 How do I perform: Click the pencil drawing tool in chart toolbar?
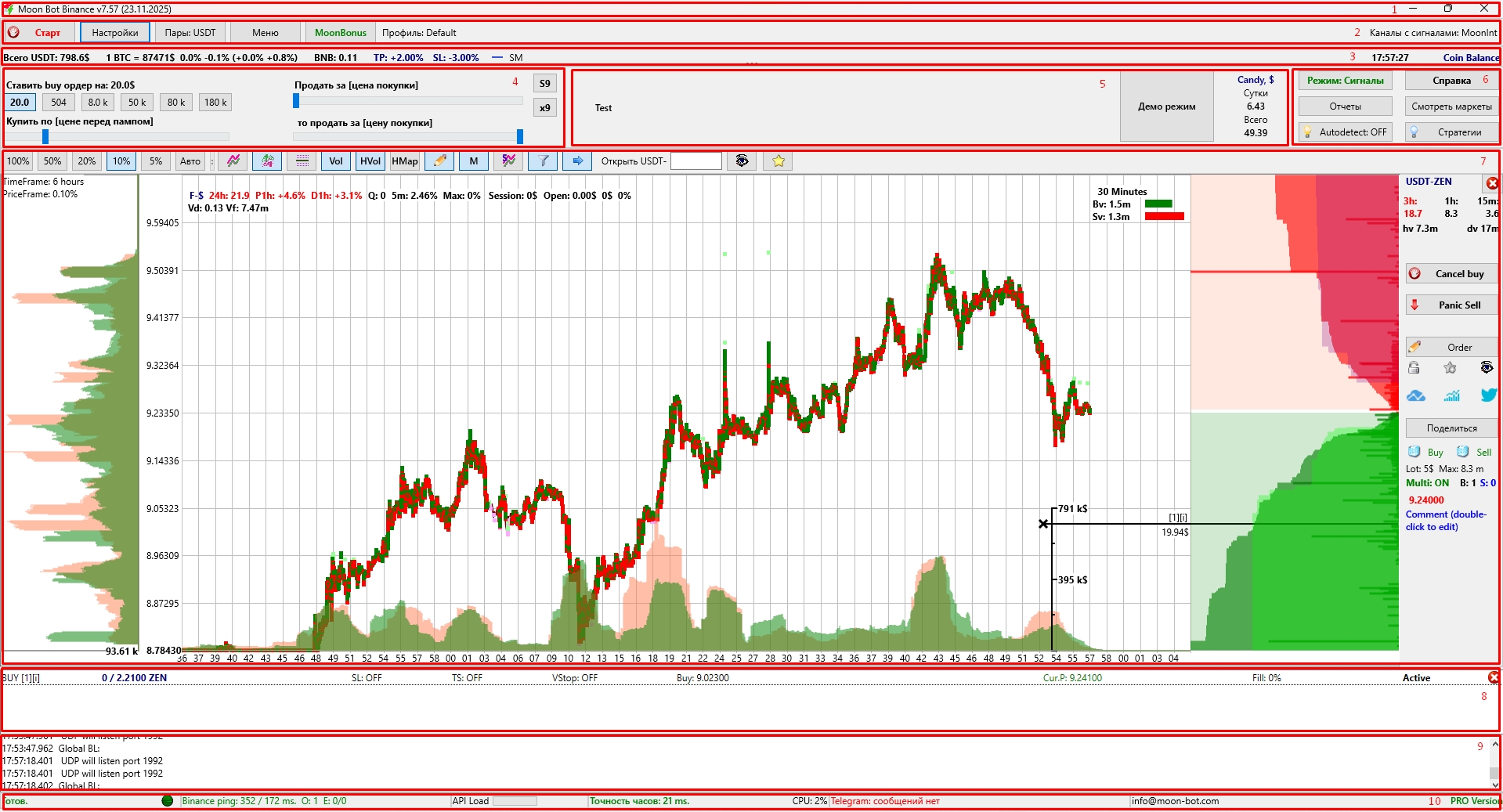tap(440, 161)
